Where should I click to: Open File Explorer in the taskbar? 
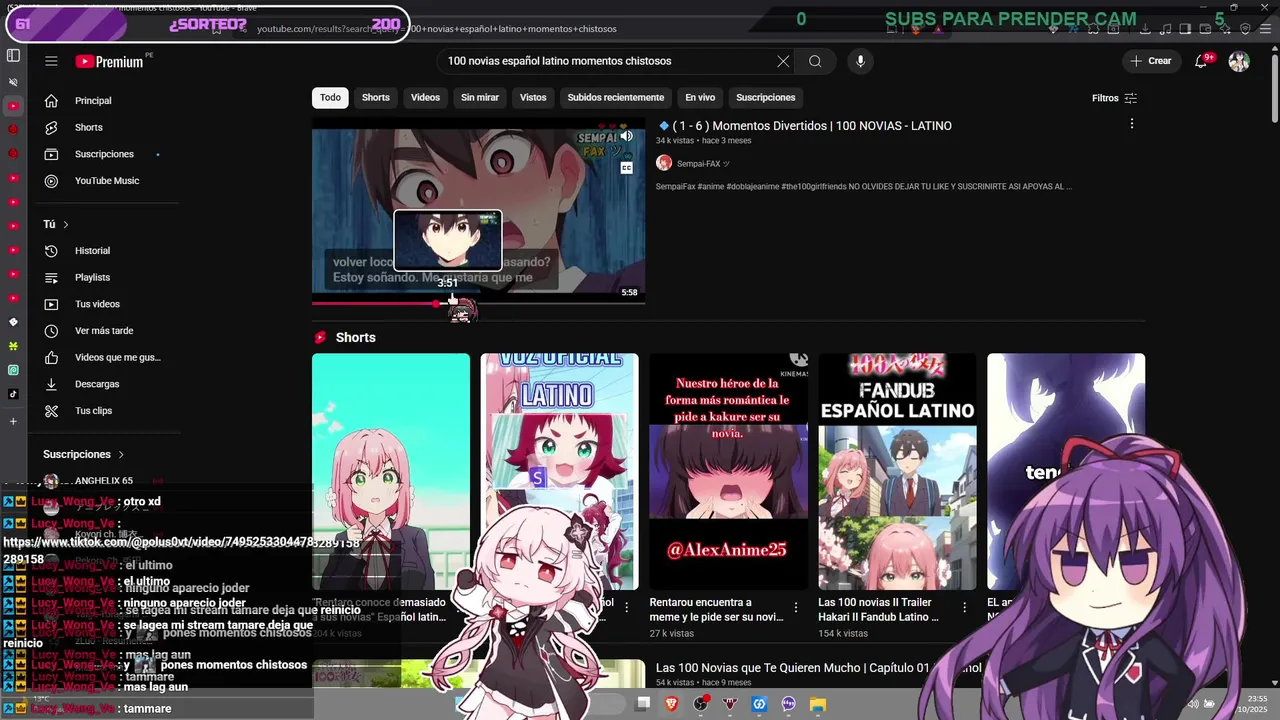(x=817, y=704)
